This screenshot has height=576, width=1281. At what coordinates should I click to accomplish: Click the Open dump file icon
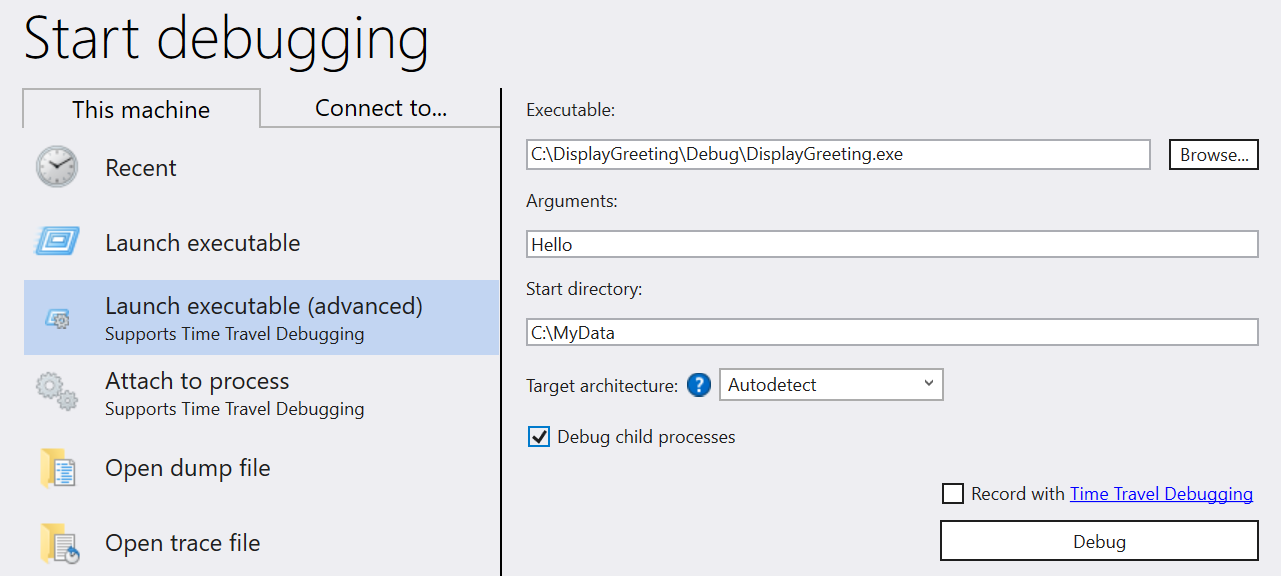coord(57,467)
